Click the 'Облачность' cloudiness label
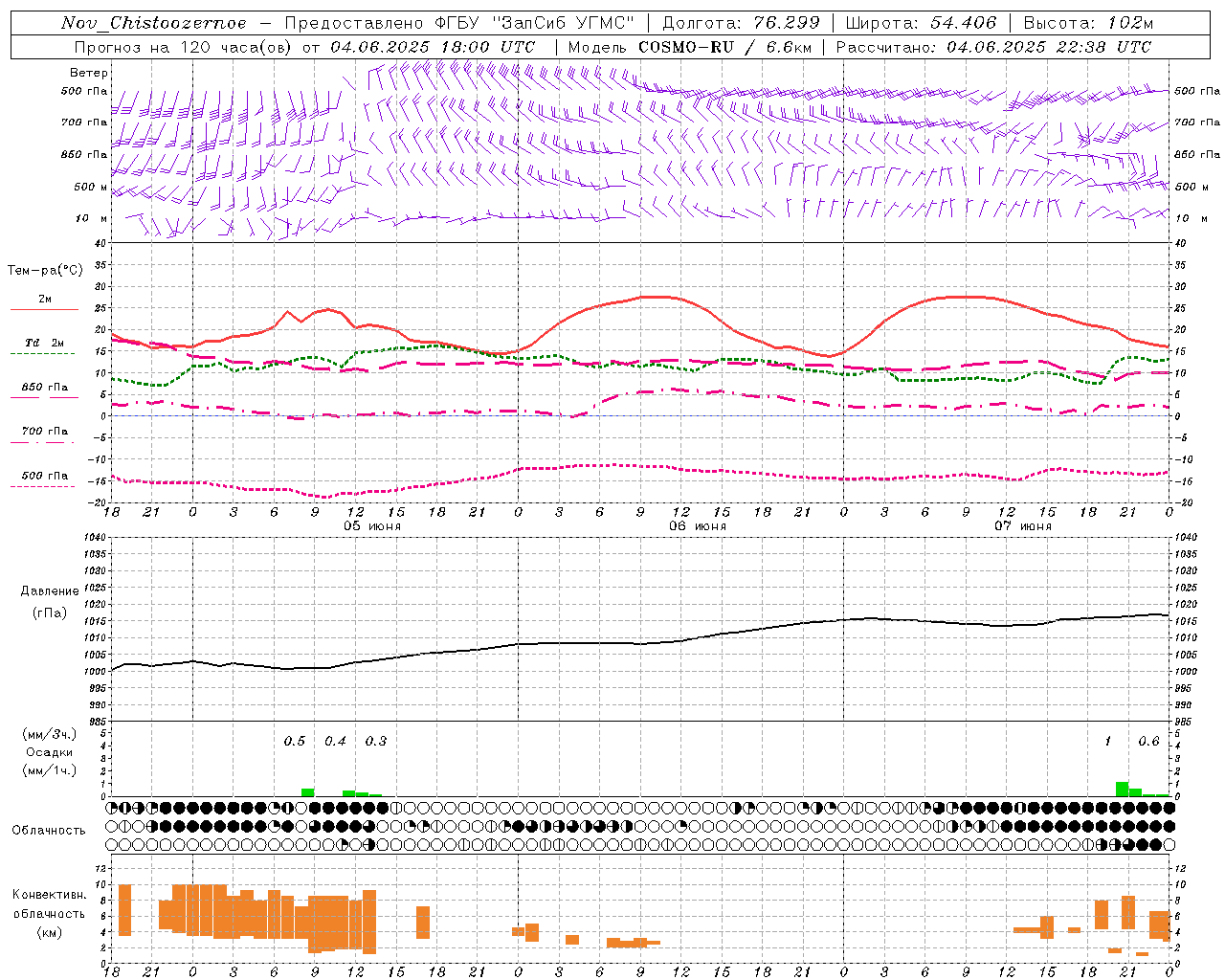 click(49, 831)
